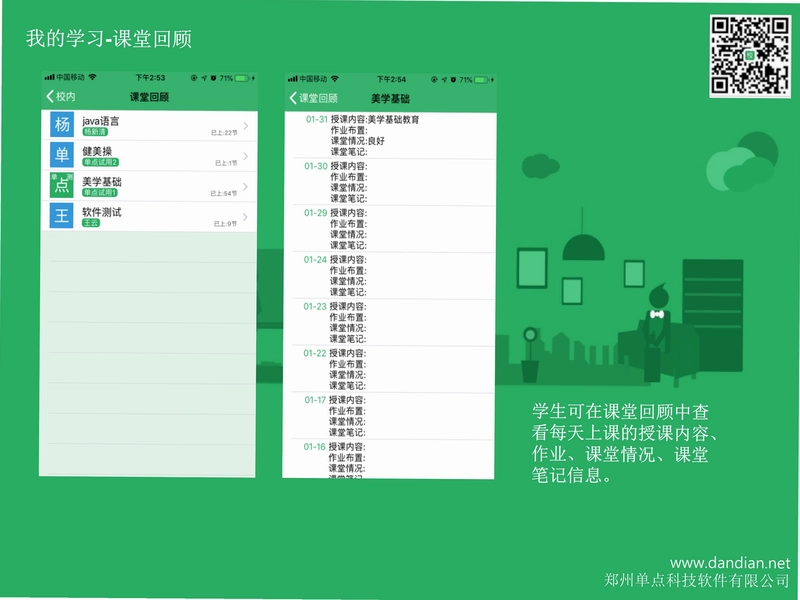Tap the 中国移动 carrier label beside 下午2:53
Viewport: 800px width, 600px height.
(70, 77)
